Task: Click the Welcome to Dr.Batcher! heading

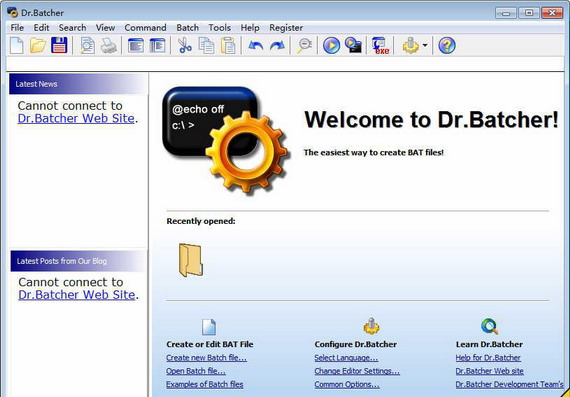Action: (431, 119)
